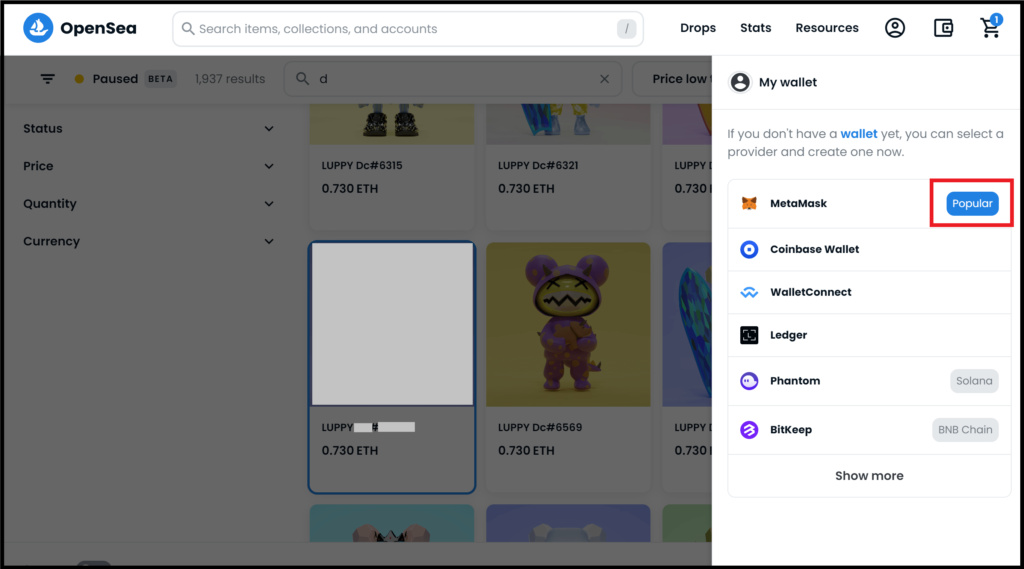Open the LUPPY Dc#6315 thumbnail
This screenshot has width=1024, height=569.
pyautogui.click(x=392, y=123)
